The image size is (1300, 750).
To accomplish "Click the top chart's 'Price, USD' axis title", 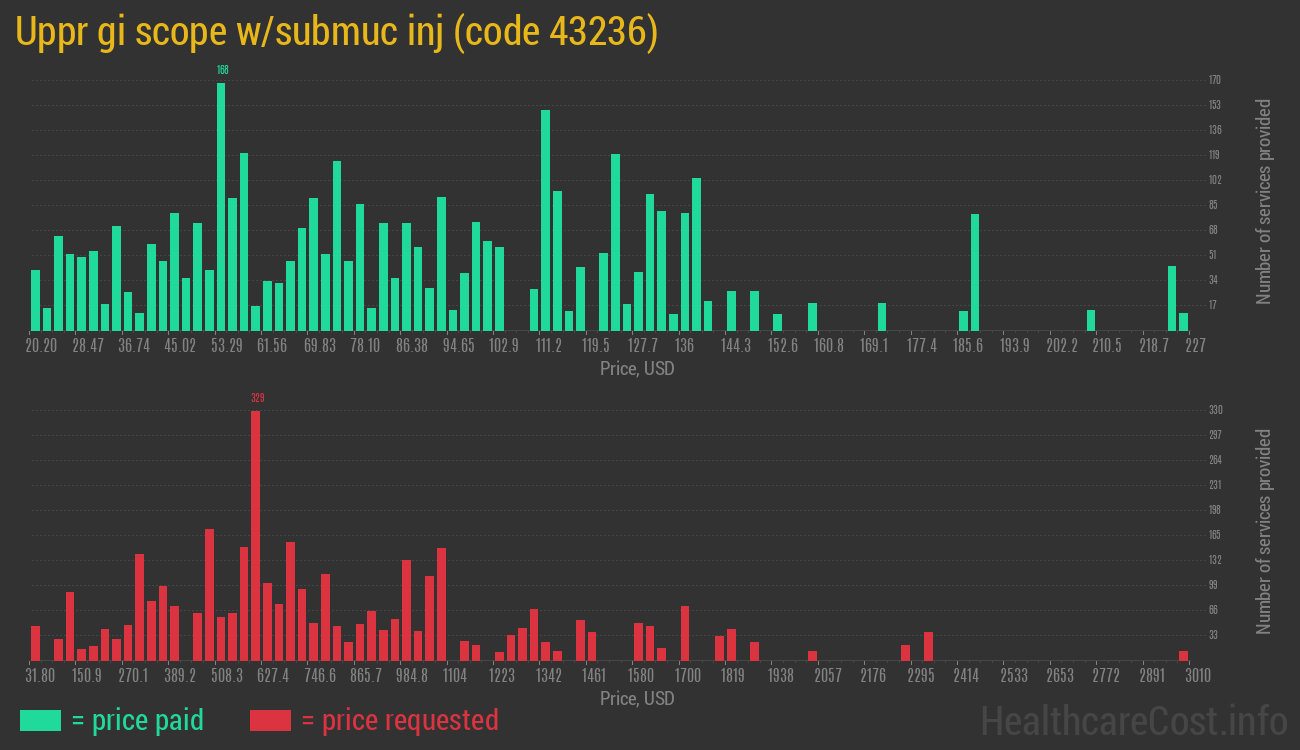I will (x=637, y=369).
